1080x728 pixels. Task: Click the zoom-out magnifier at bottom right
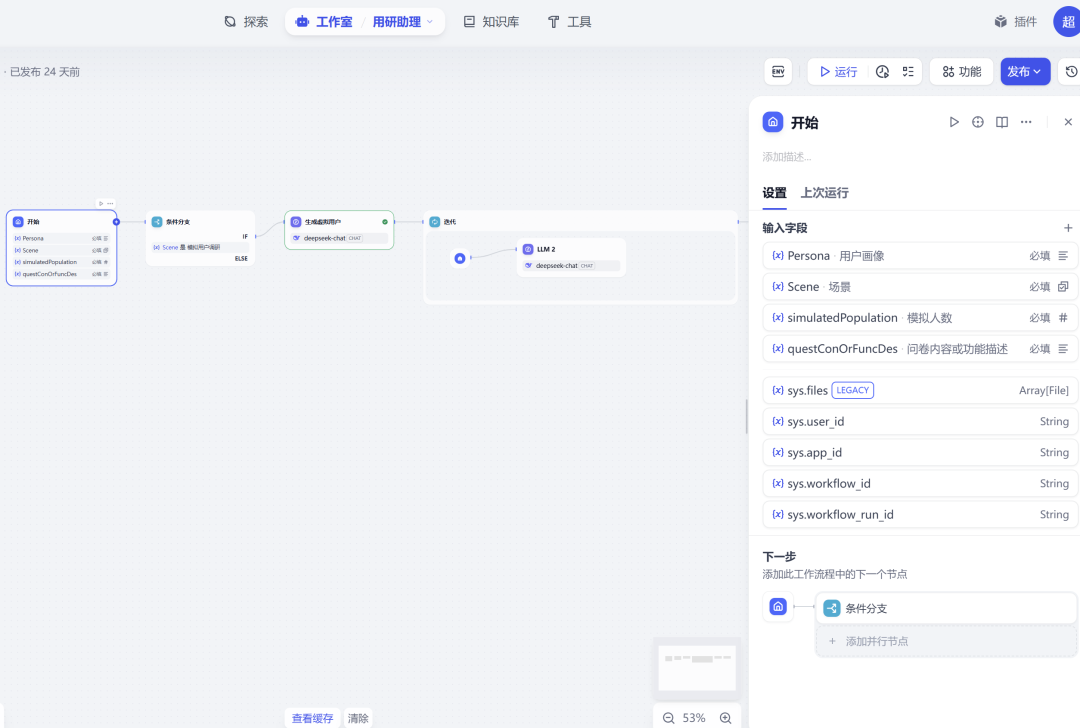[x=668, y=717]
